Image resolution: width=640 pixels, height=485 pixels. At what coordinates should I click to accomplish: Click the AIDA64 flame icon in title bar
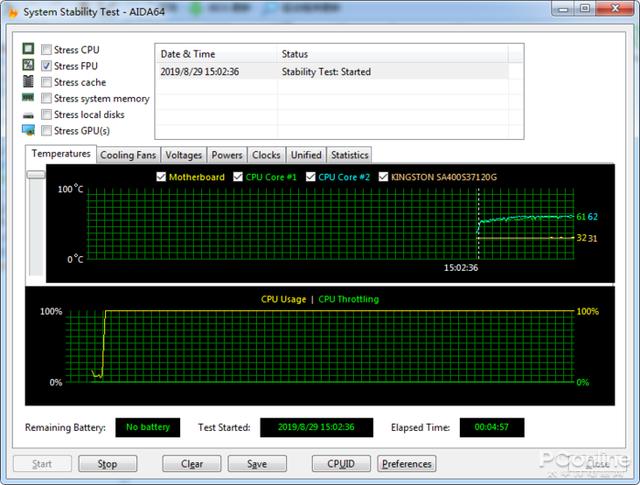click(11, 11)
